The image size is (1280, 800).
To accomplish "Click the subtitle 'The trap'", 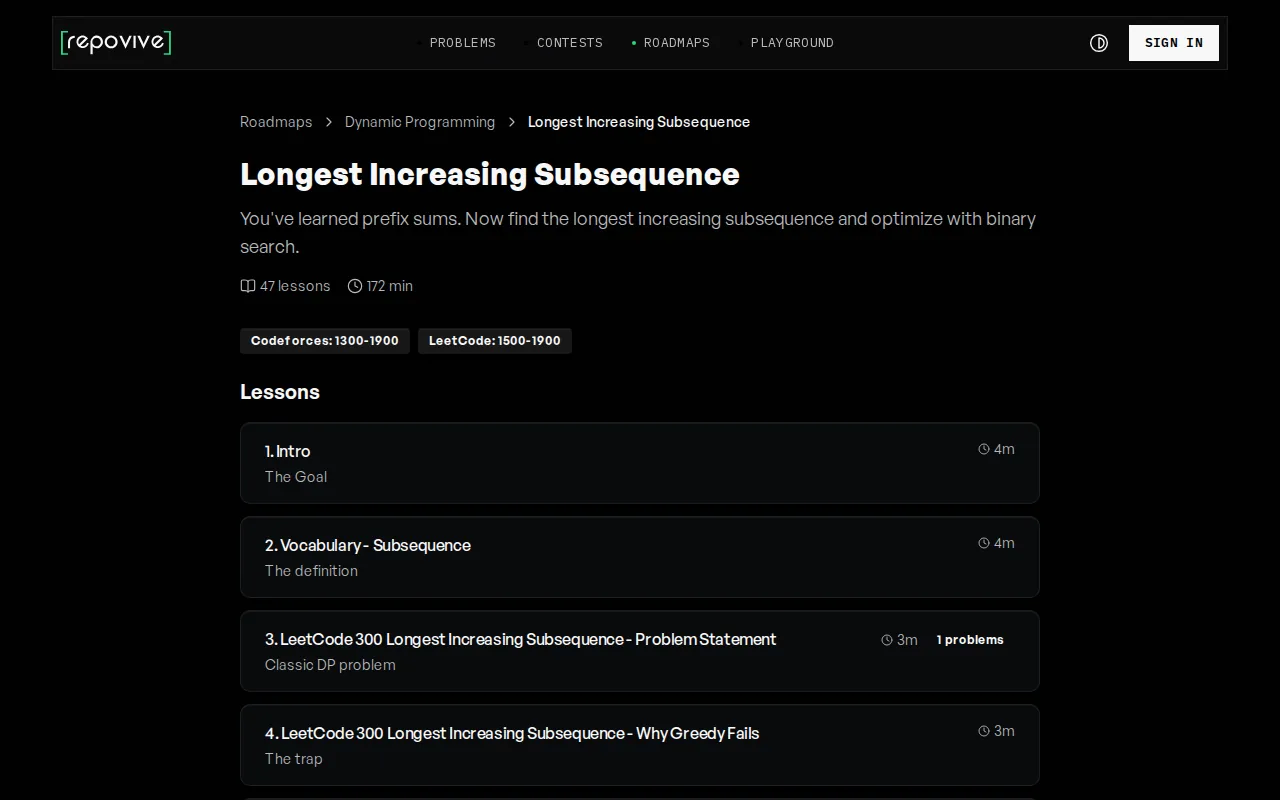I will [x=294, y=759].
